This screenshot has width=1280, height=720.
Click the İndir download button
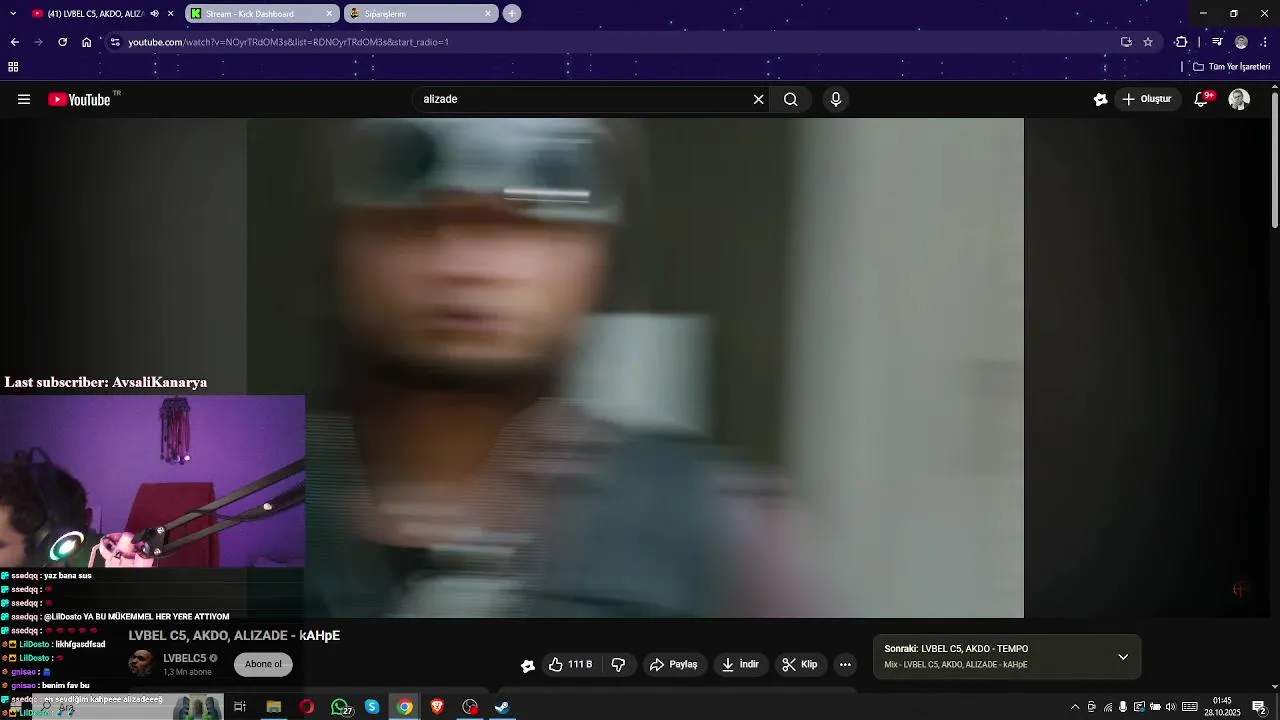[x=741, y=664]
